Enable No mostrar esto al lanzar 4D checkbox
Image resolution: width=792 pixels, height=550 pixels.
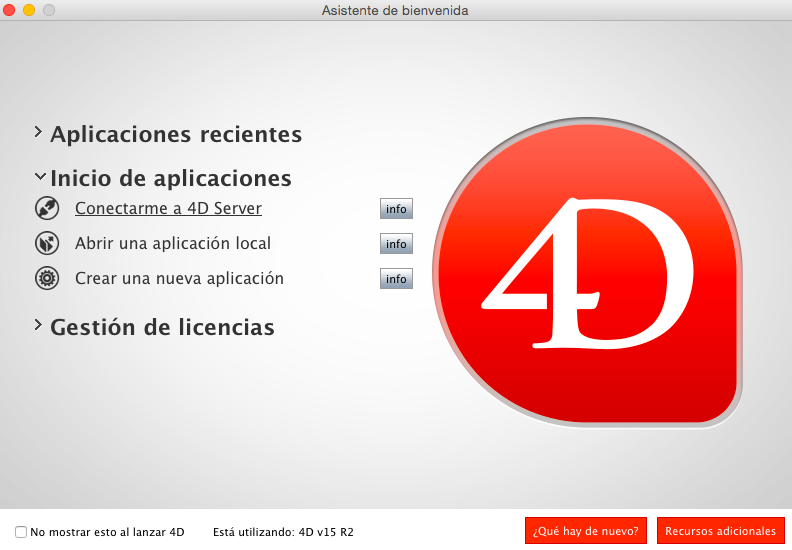pos(21,532)
